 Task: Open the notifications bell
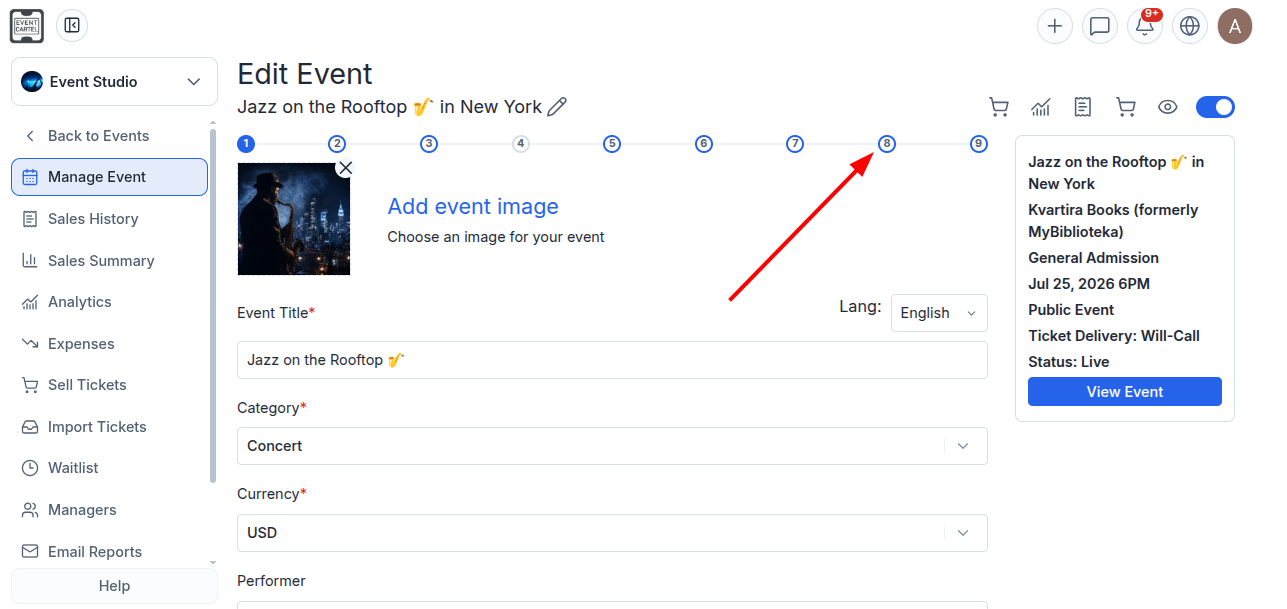1145,26
